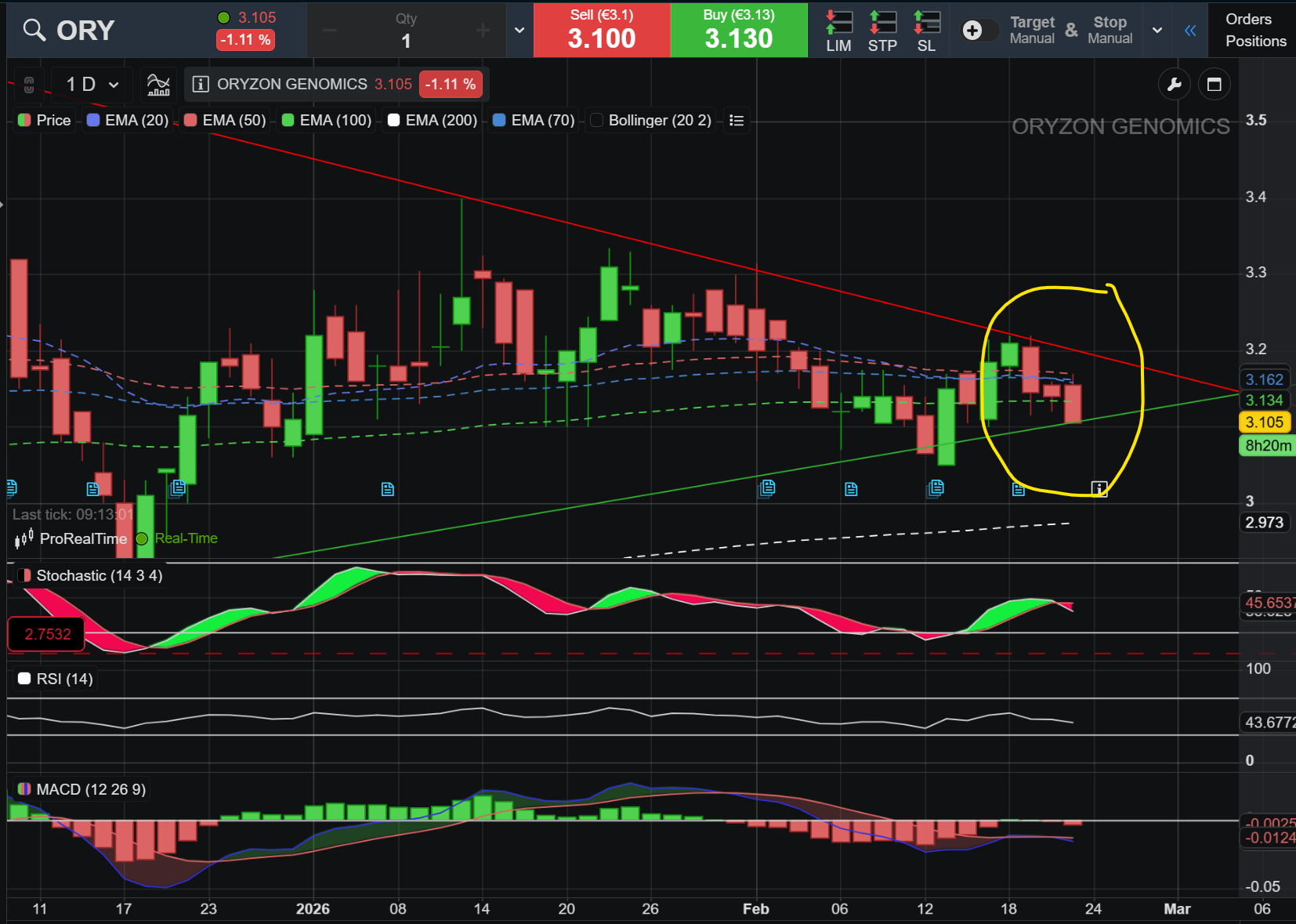
Task: Click the 2.973 price axis label
Action: [1265, 522]
